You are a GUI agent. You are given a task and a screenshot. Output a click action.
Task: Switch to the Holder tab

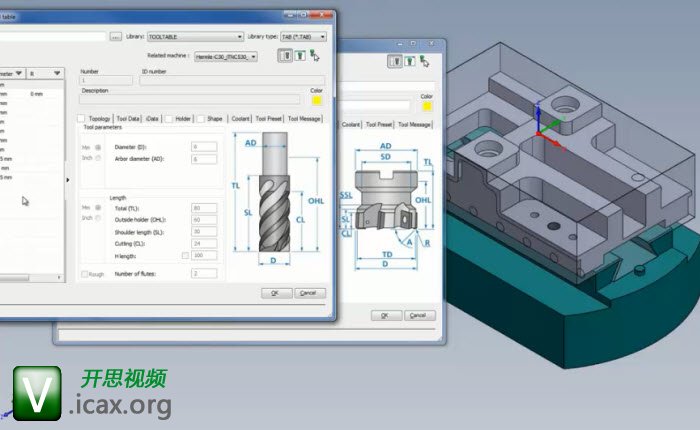coord(183,119)
